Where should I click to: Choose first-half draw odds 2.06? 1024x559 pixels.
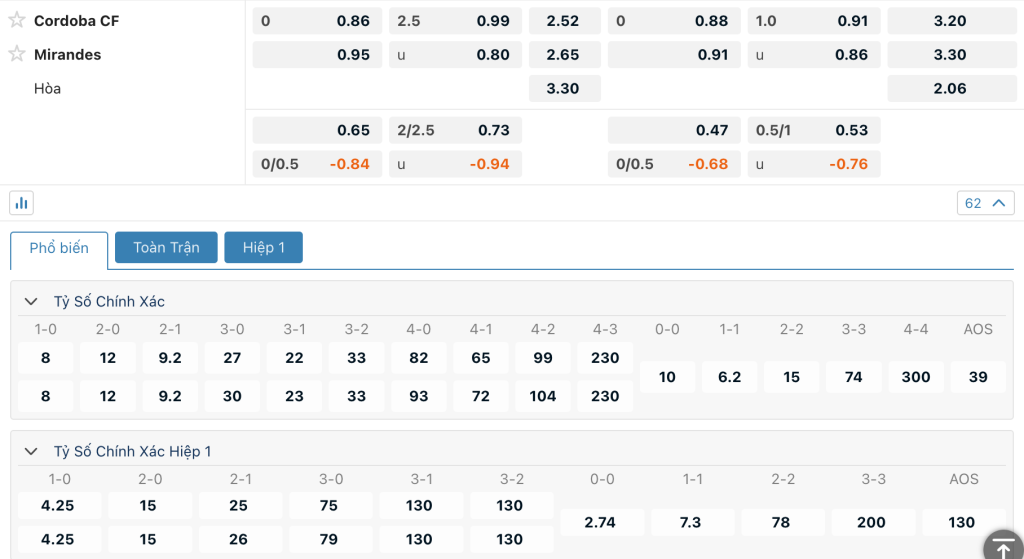click(x=952, y=89)
